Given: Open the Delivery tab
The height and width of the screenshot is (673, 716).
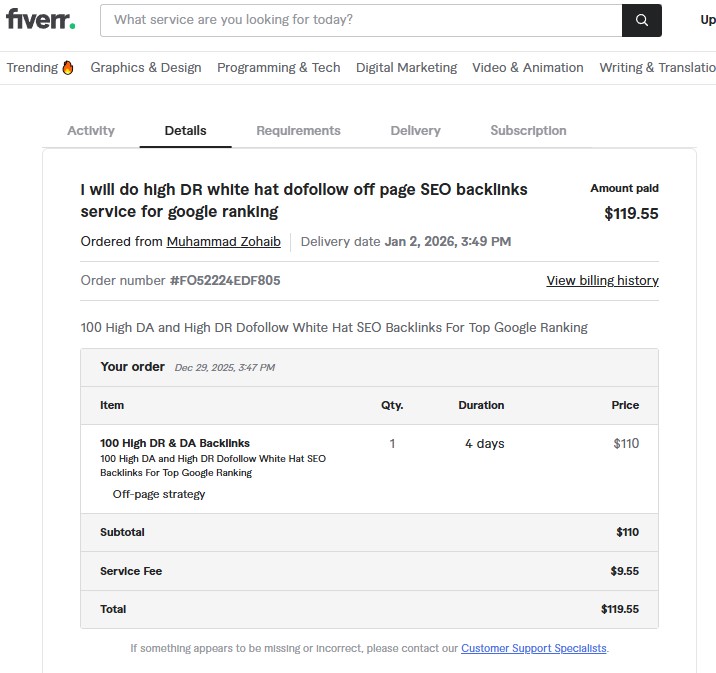Looking at the screenshot, I should pos(415,131).
